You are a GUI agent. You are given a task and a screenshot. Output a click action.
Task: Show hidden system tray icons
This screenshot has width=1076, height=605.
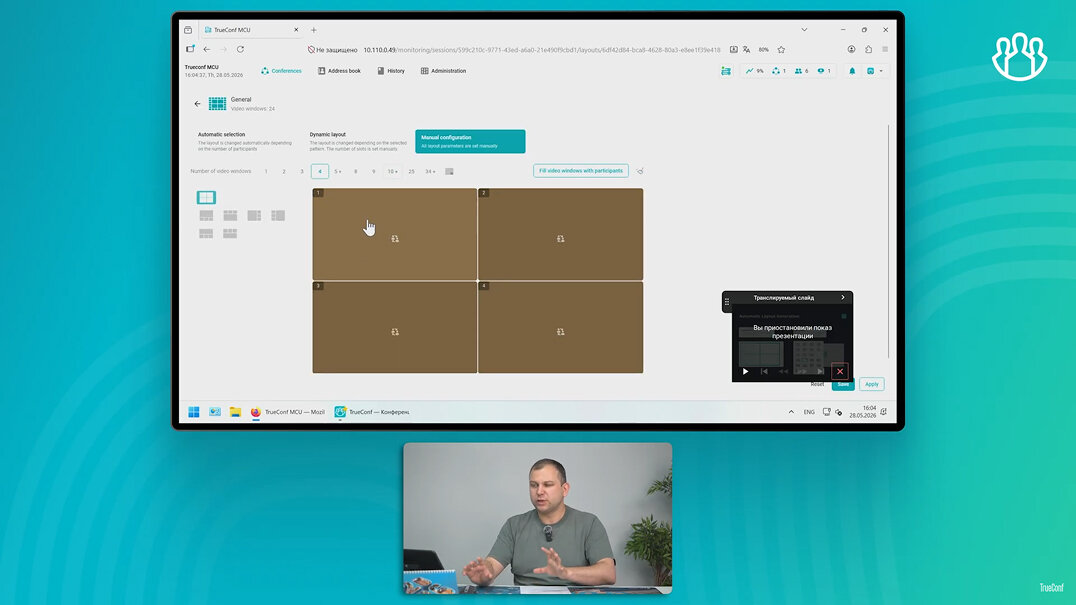pyautogui.click(x=791, y=412)
